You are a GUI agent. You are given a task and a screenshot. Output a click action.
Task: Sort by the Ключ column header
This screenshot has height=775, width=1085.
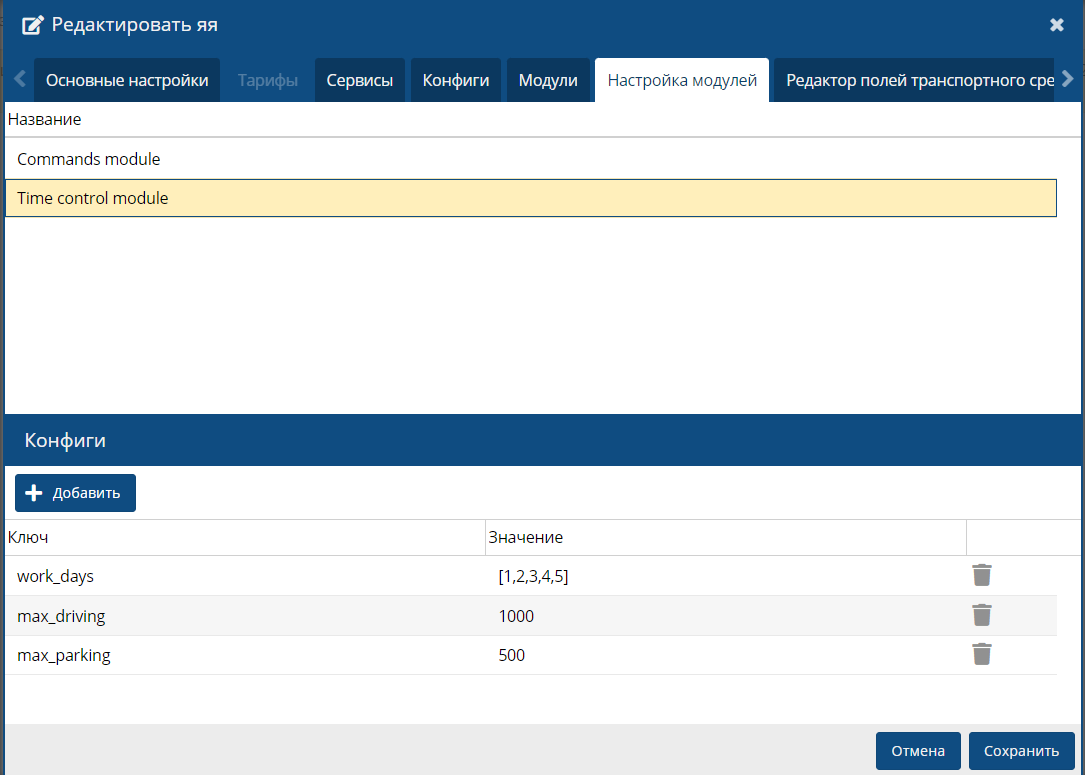[x=28, y=537]
